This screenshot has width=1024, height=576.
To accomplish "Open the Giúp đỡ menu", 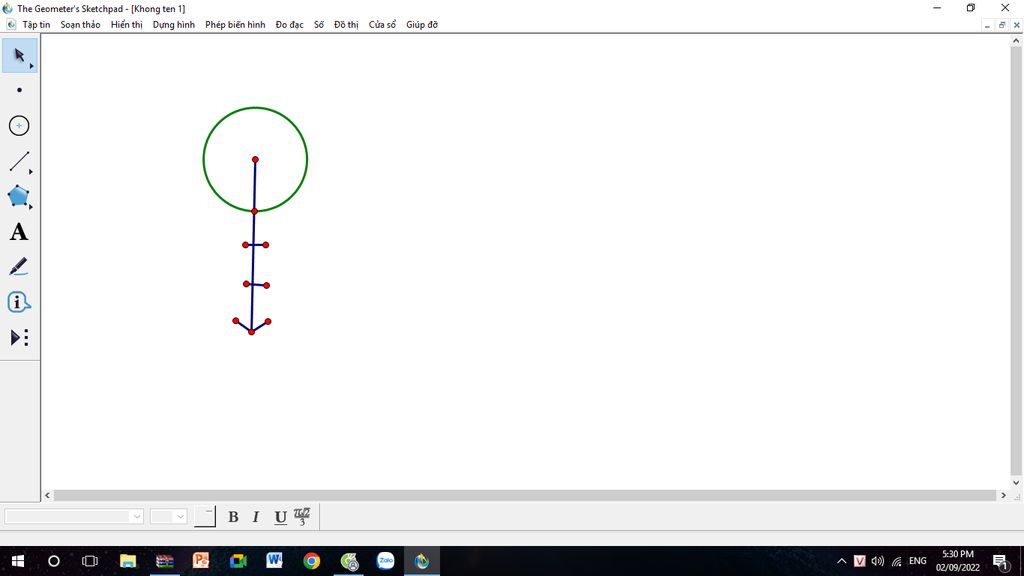I will click(x=422, y=25).
